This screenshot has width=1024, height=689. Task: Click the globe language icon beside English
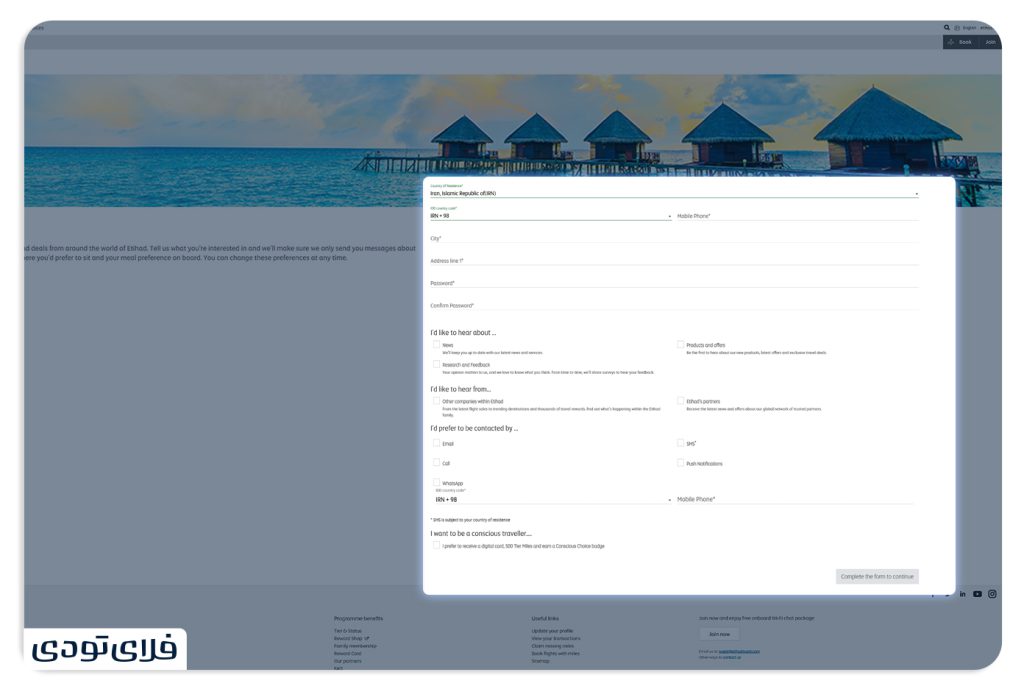point(957,27)
